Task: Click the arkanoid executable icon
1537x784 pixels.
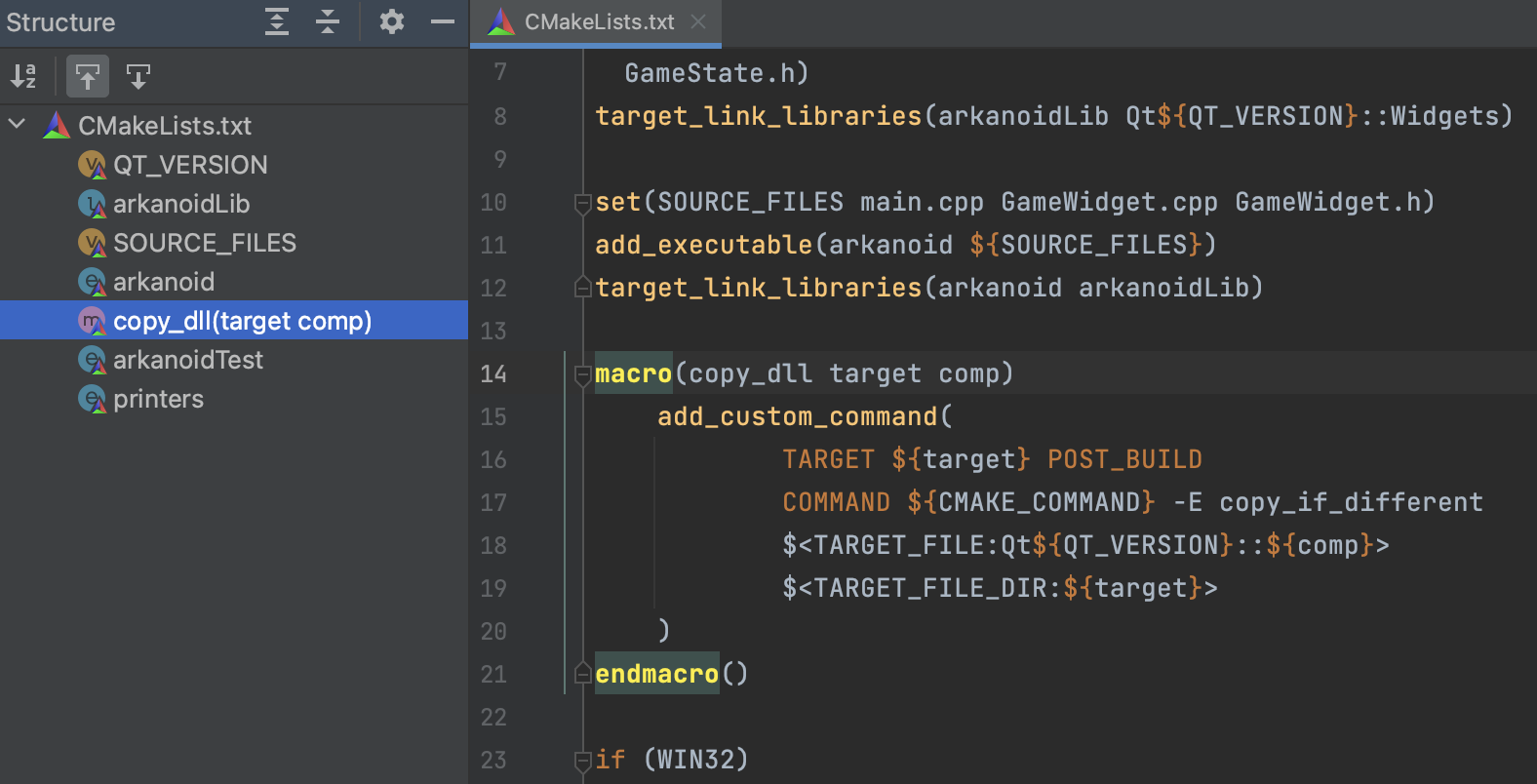Action: point(92,282)
